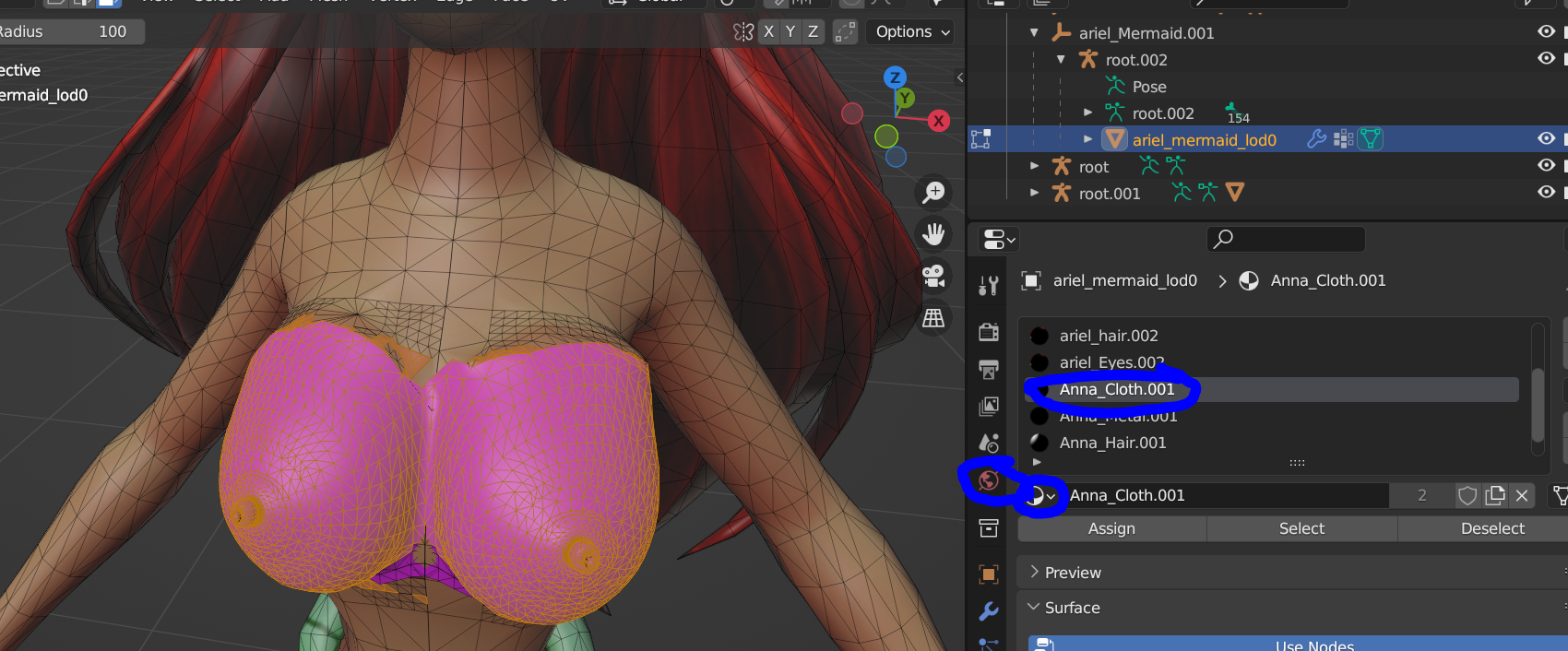Collapse ariel_Mermaid.001 in the outliner
Image resolution: width=1568 pixels, height=651 pixels.
click(1034, 33)
